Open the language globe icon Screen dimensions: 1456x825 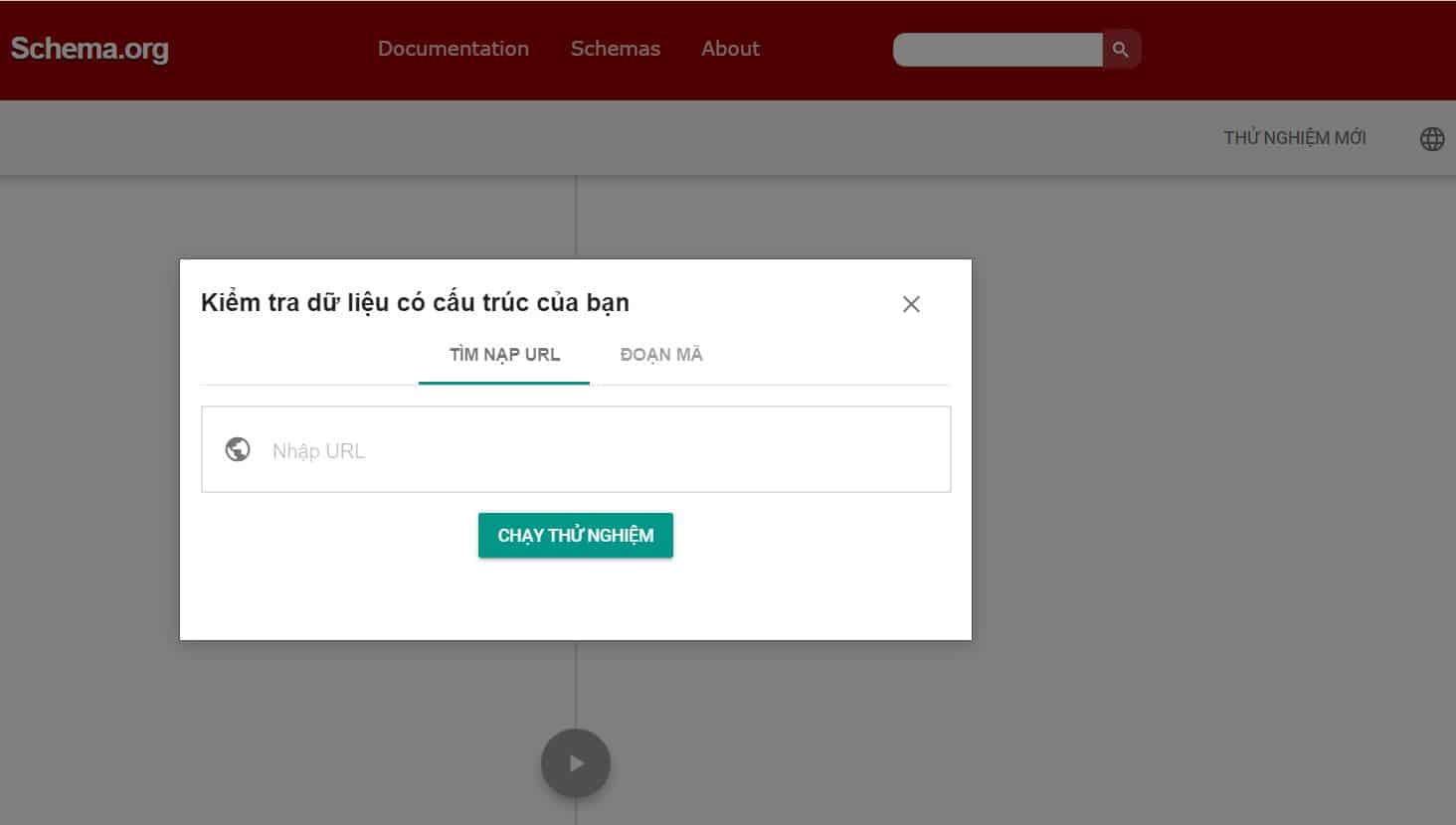(x=1432, y=139)
